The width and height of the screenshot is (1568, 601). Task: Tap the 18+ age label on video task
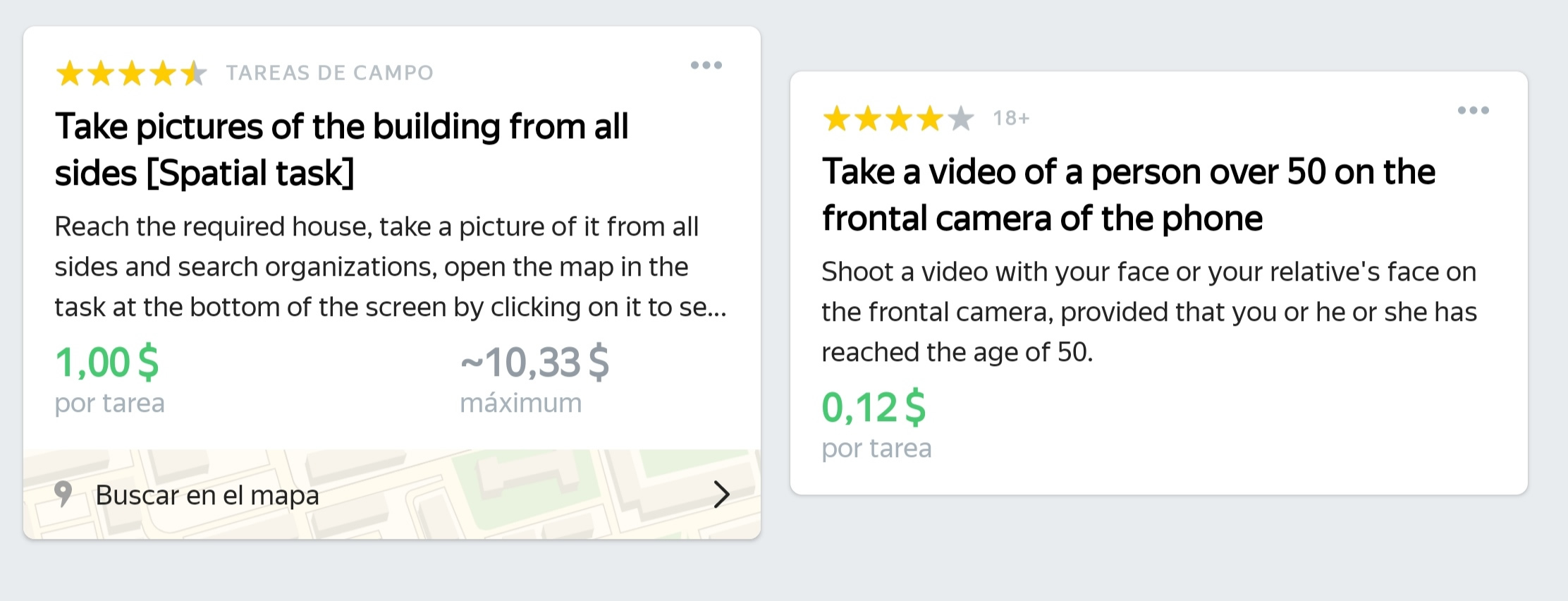(1011, 119)
